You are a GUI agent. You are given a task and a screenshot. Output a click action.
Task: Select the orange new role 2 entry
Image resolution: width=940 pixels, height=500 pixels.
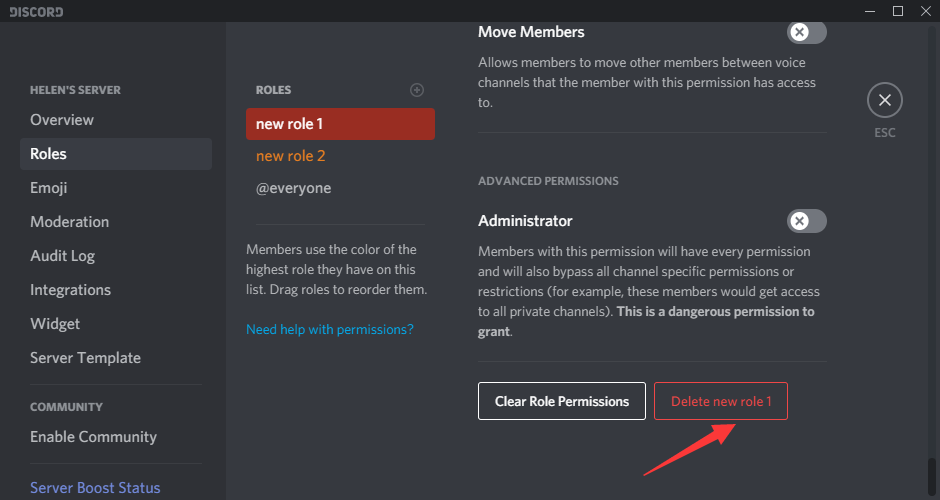(291, 156)
